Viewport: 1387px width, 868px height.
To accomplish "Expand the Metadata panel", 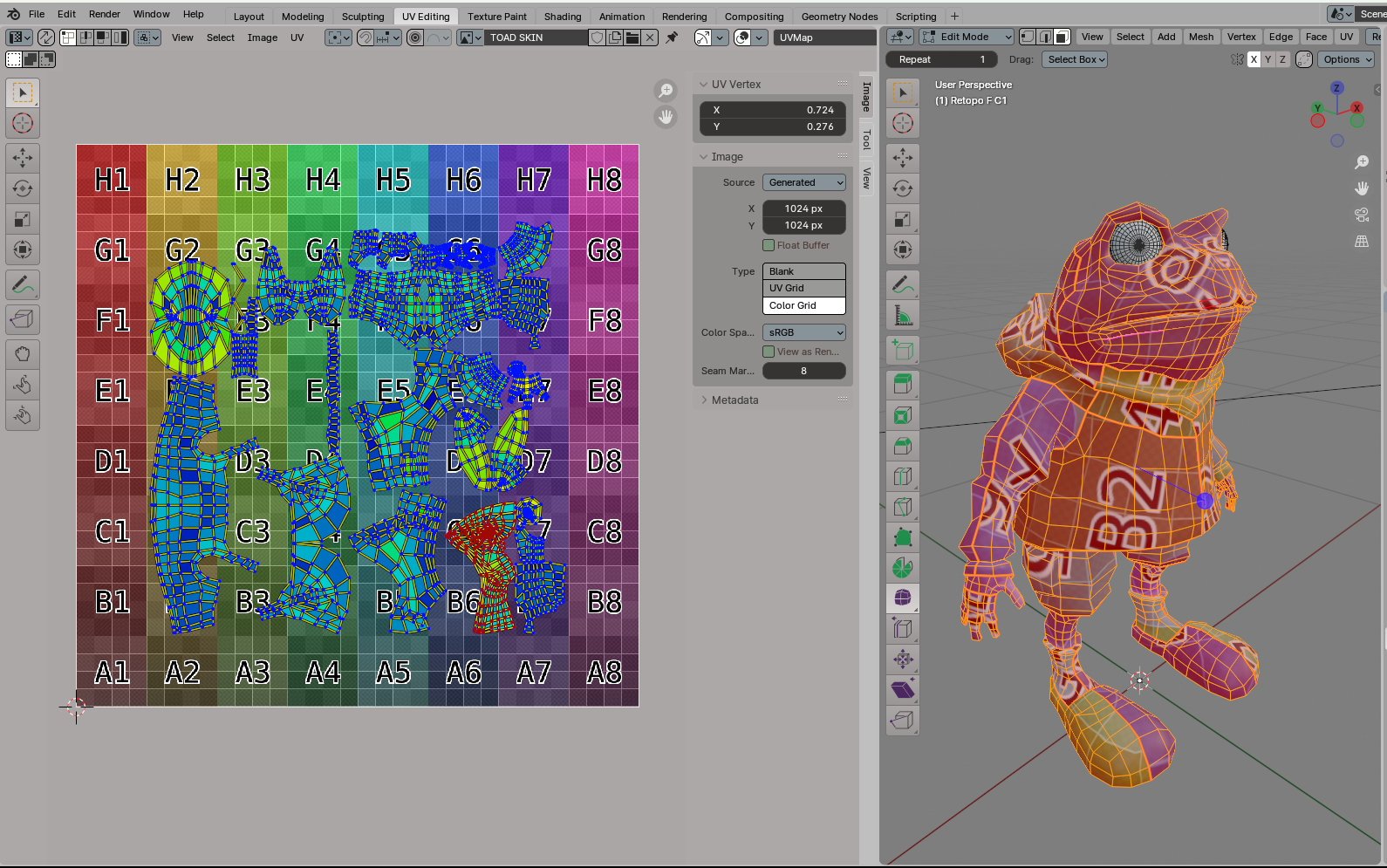I will tap(734, 400).
